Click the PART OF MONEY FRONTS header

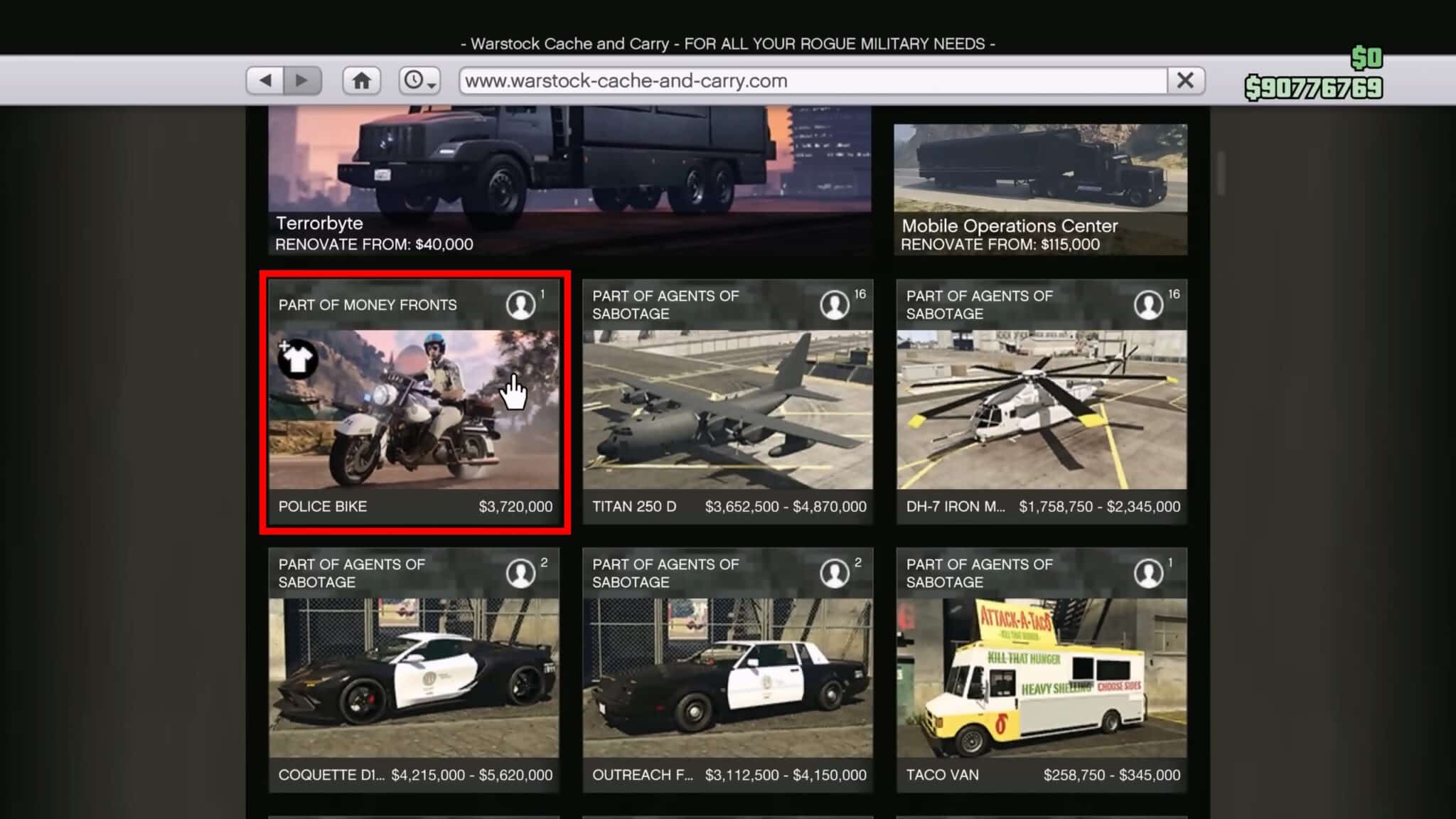click(x=368, y=305)
